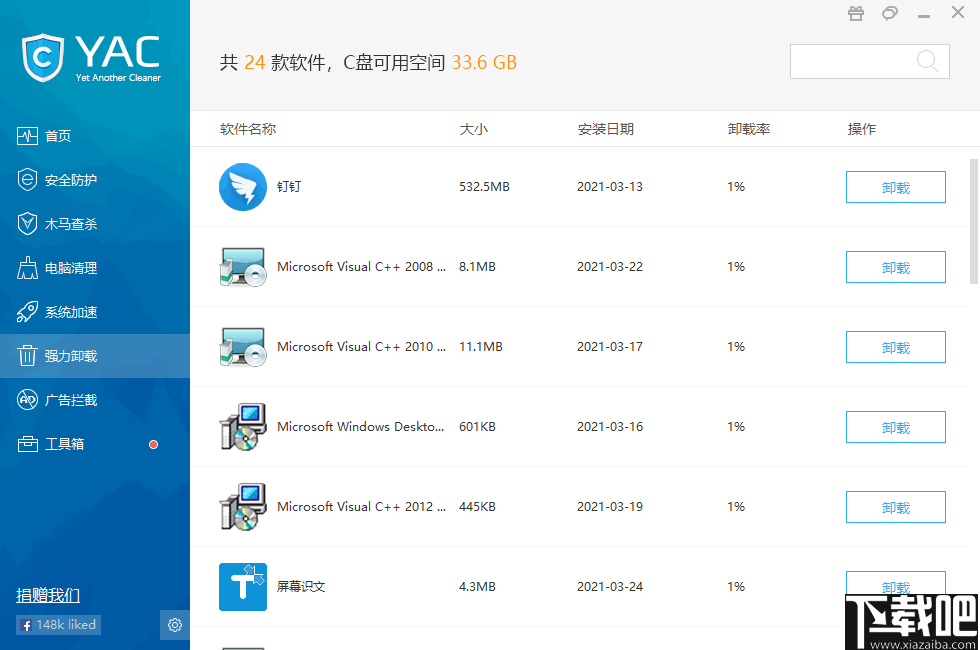Image resolution: width=980 pixels, height=650 pixels.
Task: Uninstall Microsoft Visual C++ 2010
Action: click(x=896, y=347)
